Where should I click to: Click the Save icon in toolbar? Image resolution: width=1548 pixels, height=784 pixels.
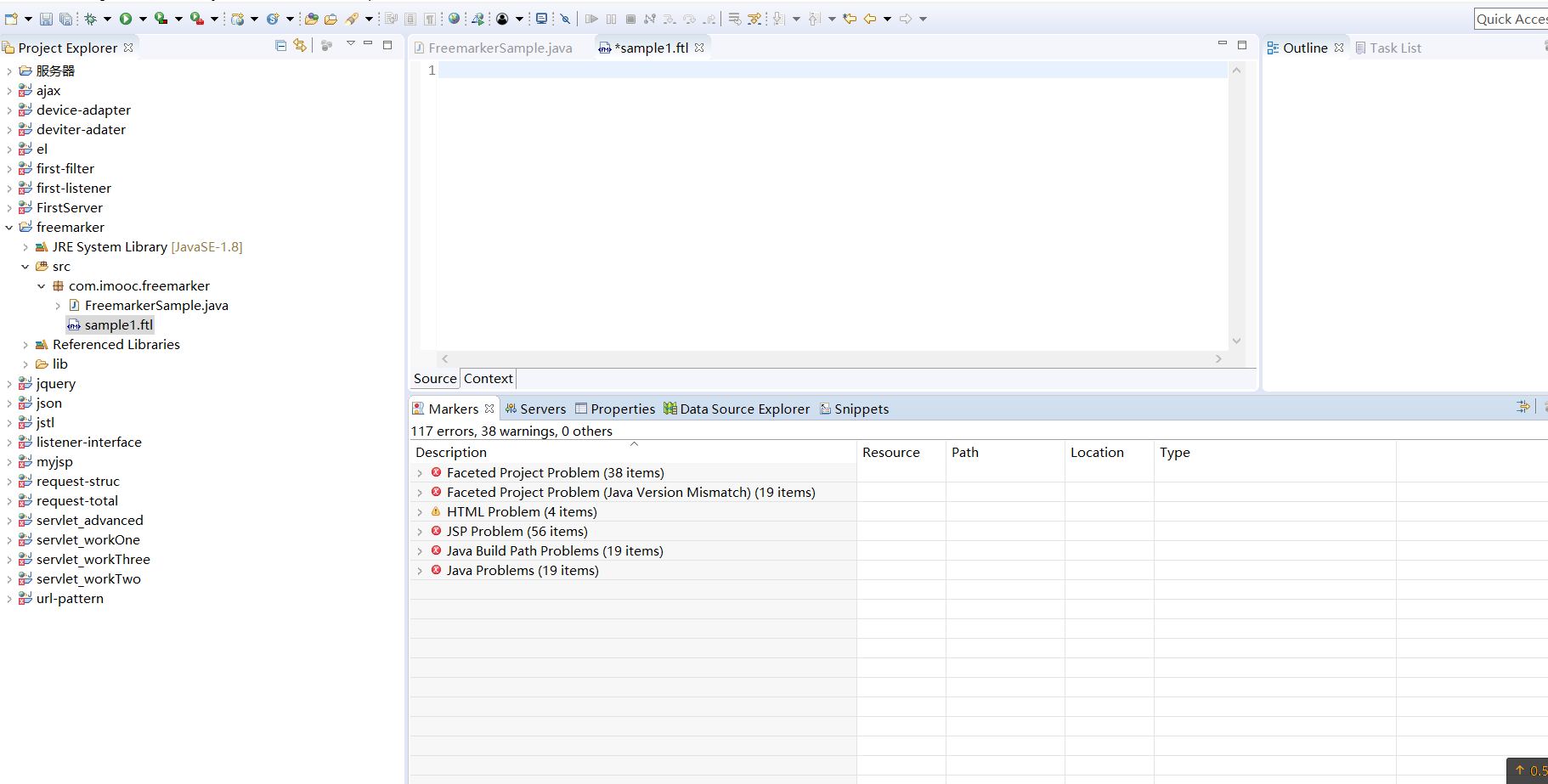click(x=46, y=19)
